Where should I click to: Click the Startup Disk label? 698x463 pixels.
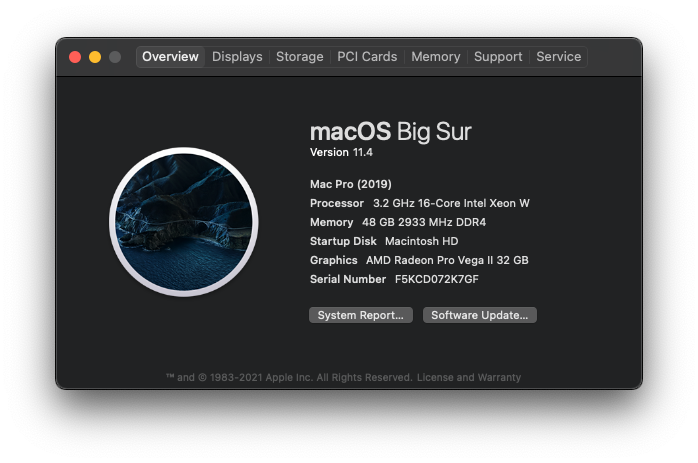coord(343,241)
